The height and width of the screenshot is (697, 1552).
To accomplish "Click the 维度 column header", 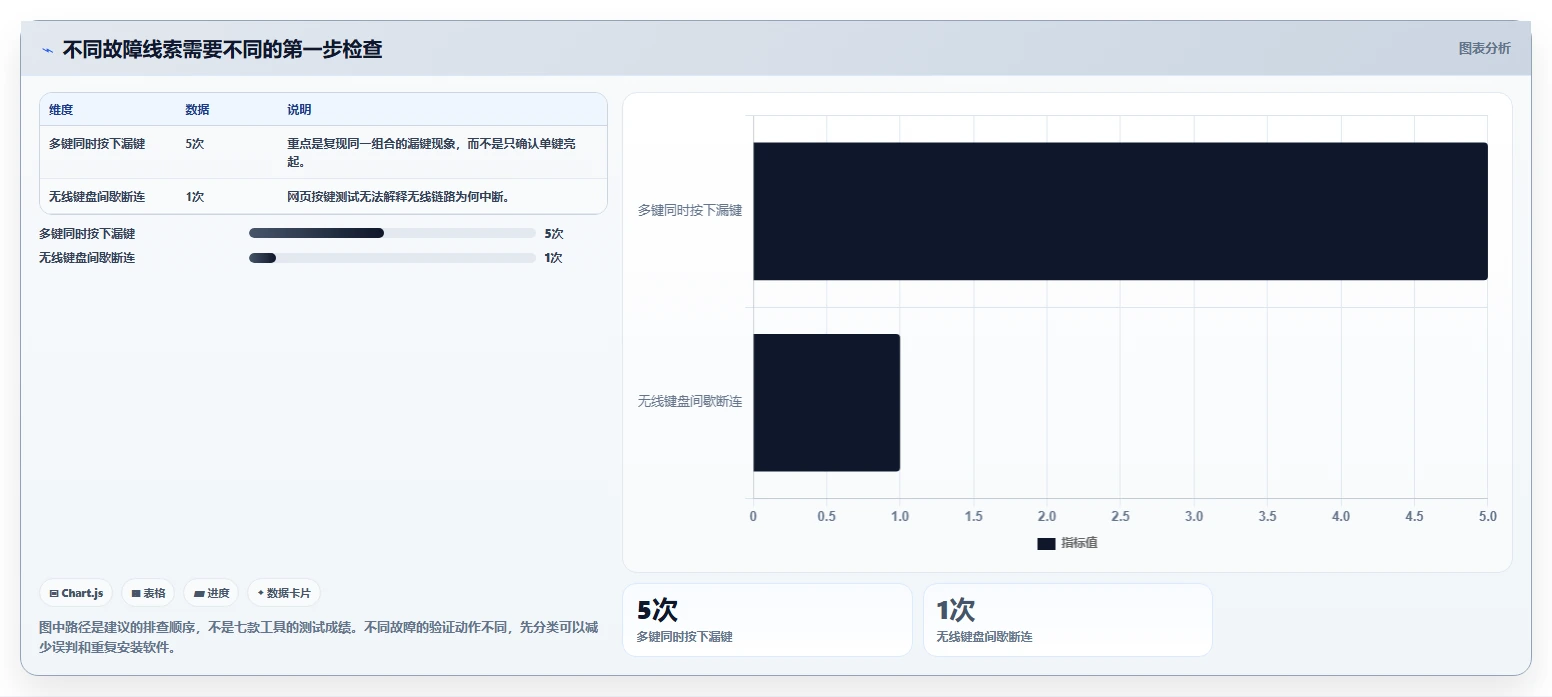I will (x=61, y=110).
